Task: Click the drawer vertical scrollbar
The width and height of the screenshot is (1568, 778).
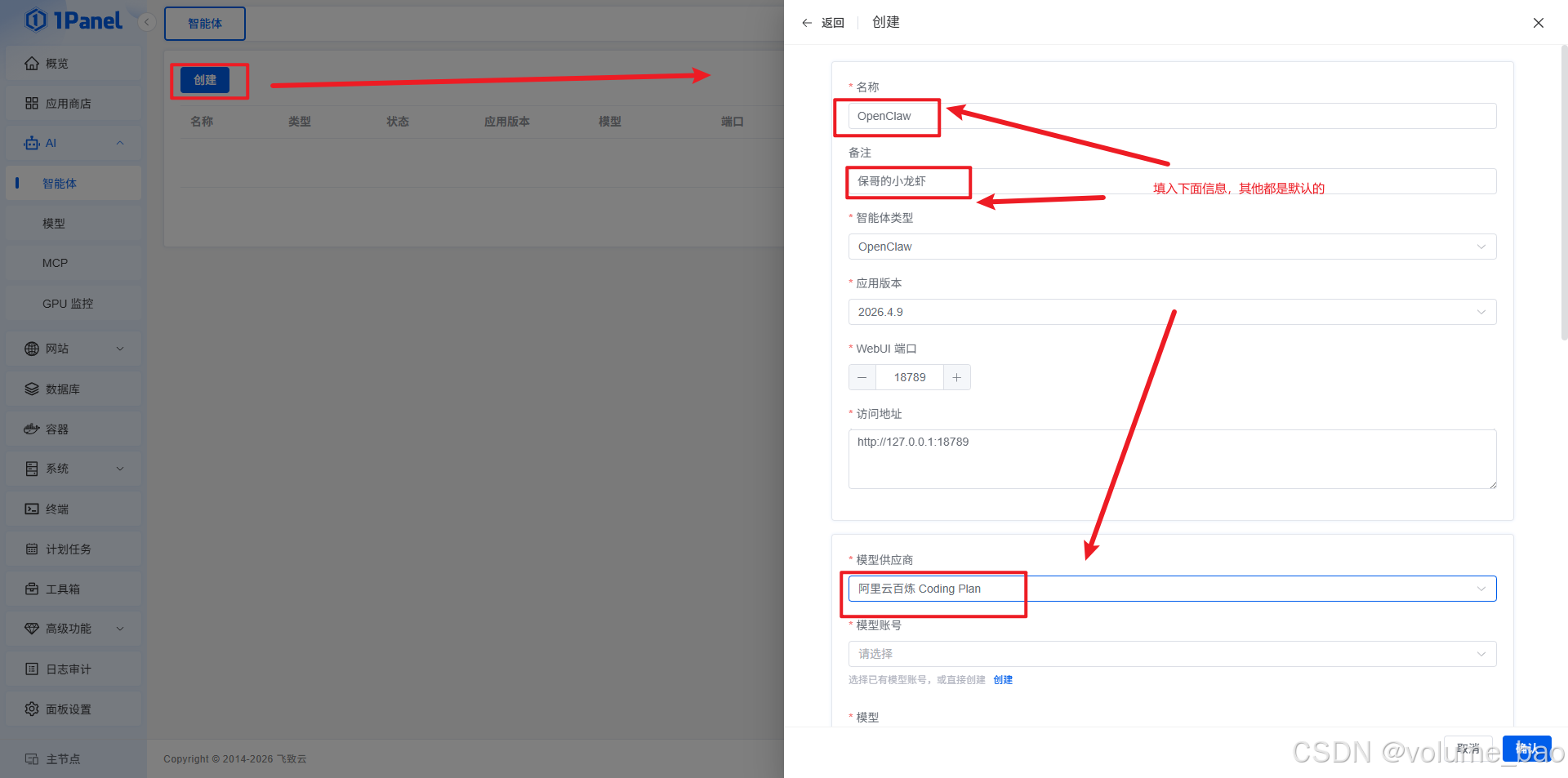Action: [1564, 192]
